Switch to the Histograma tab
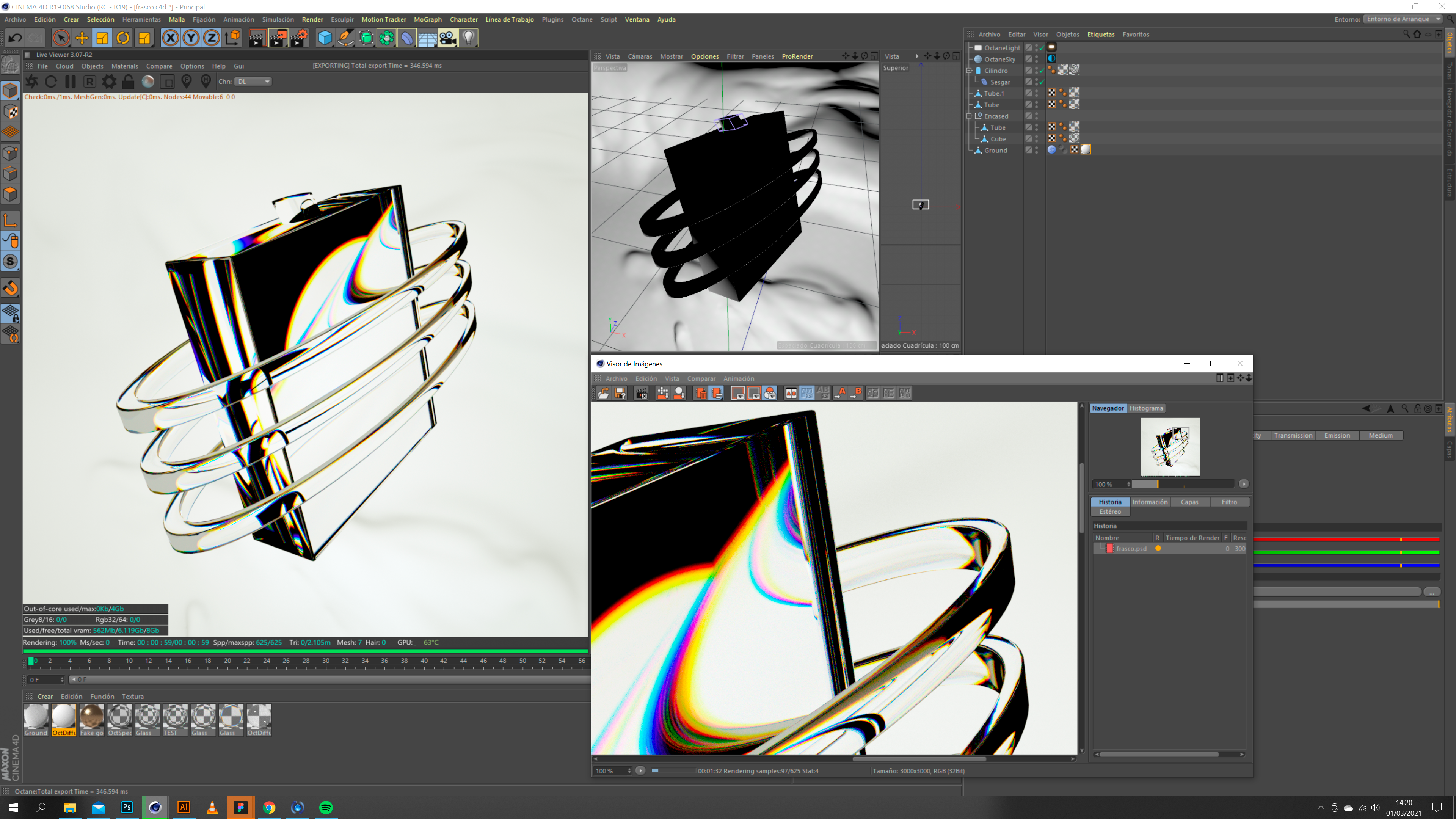This screenshot has width=1456, height=819. click(x=1146, y=408)
